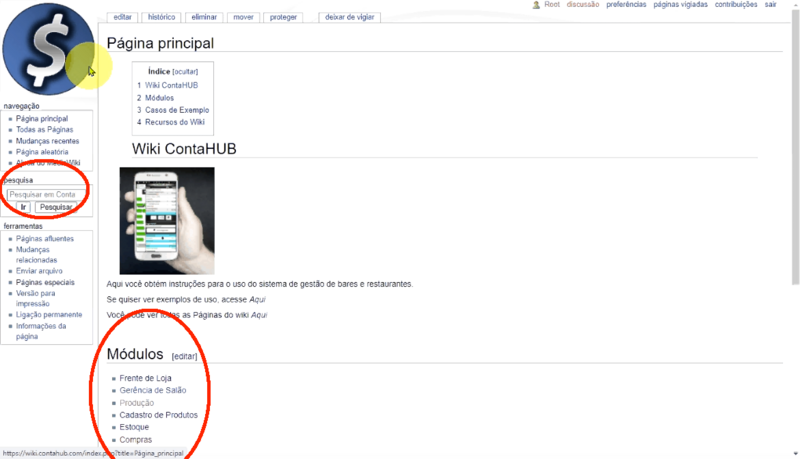The height and width of the screenshot is (459, 800).
Task: Click Aqui link for exemplos de uso
Action: coord(257,299)
